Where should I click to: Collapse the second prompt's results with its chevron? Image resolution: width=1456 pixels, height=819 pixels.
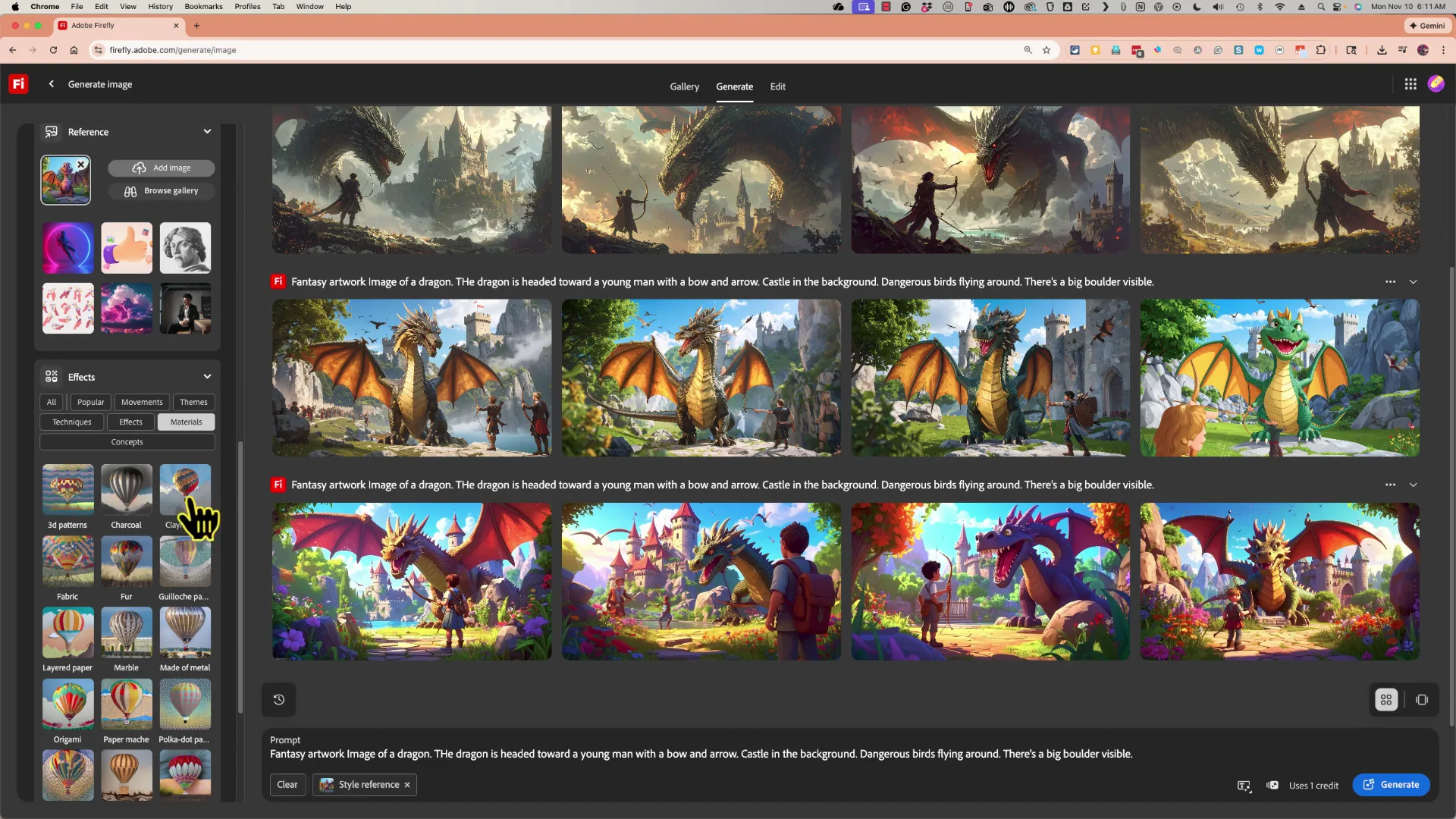coord(1414,484)
